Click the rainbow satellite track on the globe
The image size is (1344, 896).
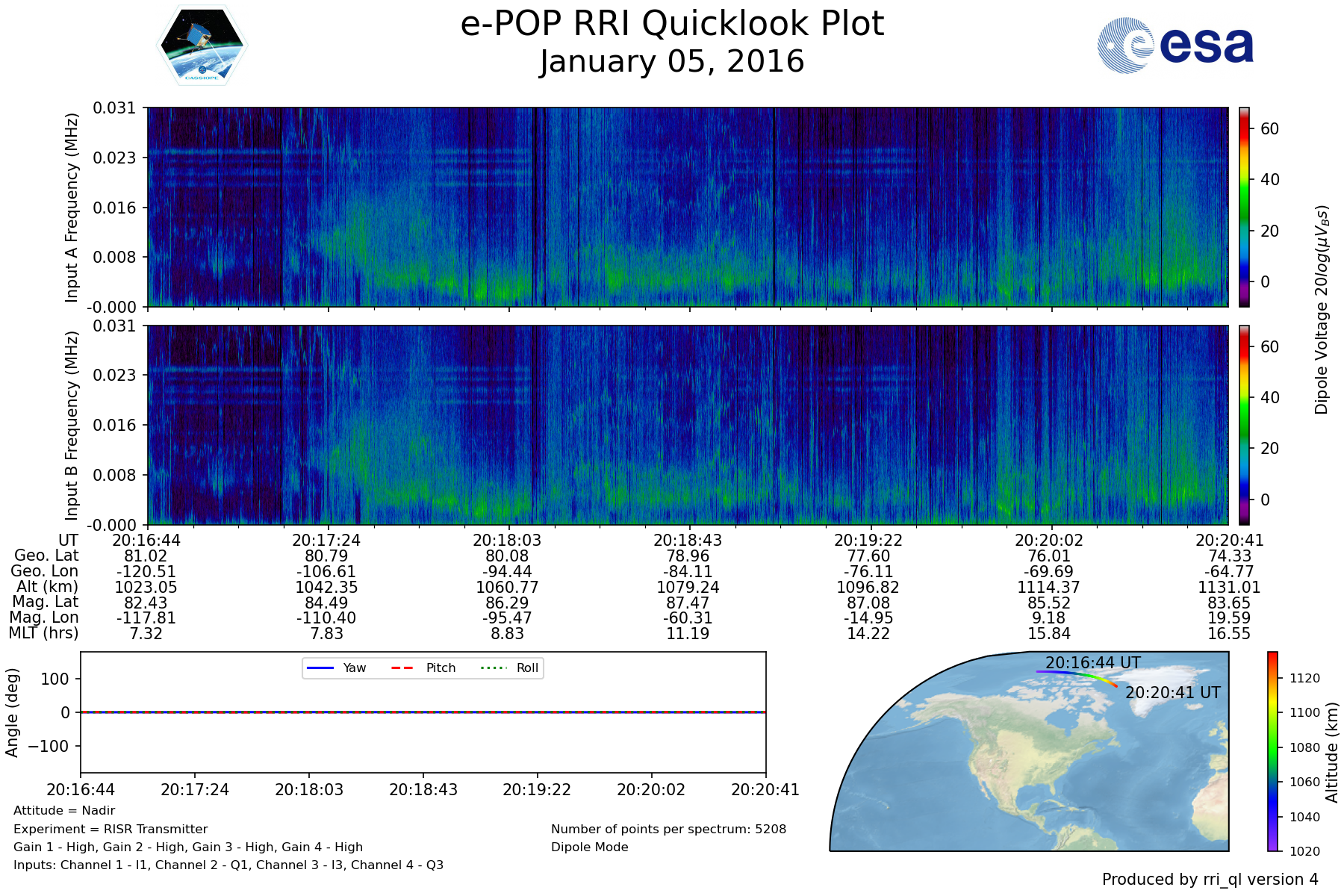(1075, 673)
